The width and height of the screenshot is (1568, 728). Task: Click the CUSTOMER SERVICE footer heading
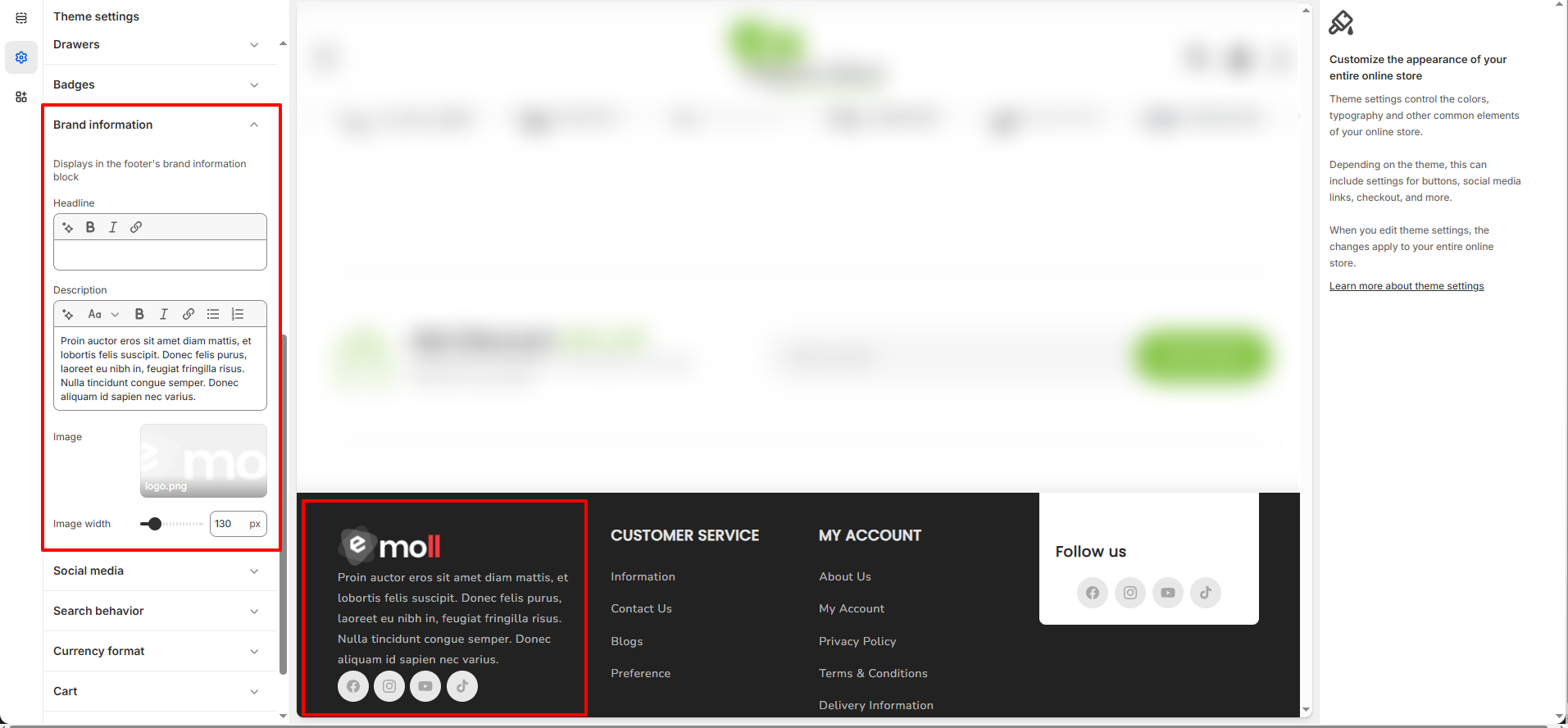685,535
